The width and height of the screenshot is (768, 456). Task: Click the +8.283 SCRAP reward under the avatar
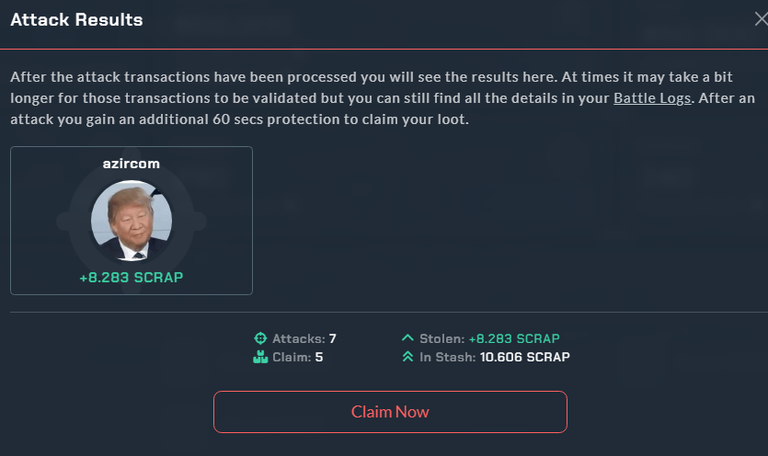pyautogui.click(x=131, y=278)
